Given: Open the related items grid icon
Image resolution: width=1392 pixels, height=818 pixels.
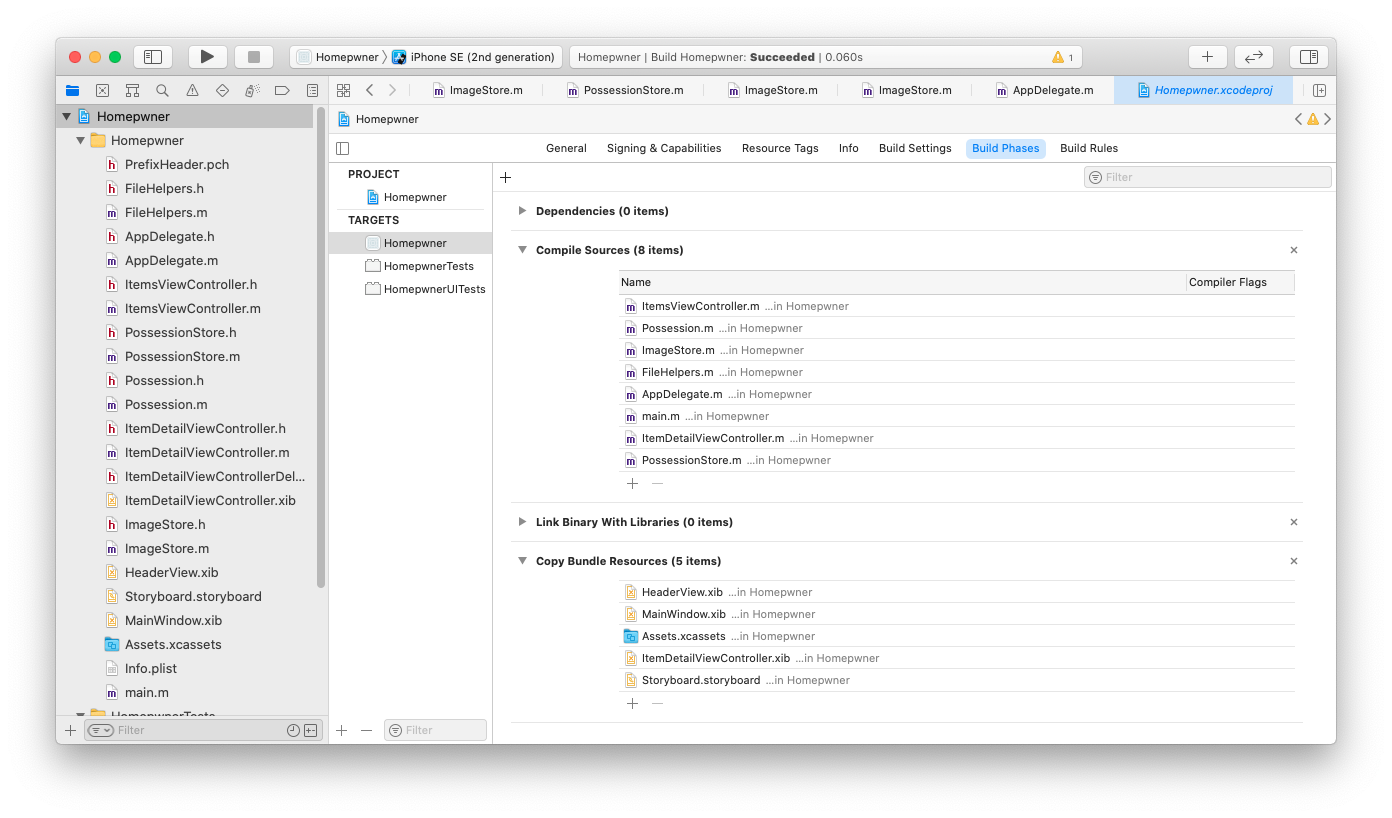Looking at the screenshot, I should (x=343, y=90).
